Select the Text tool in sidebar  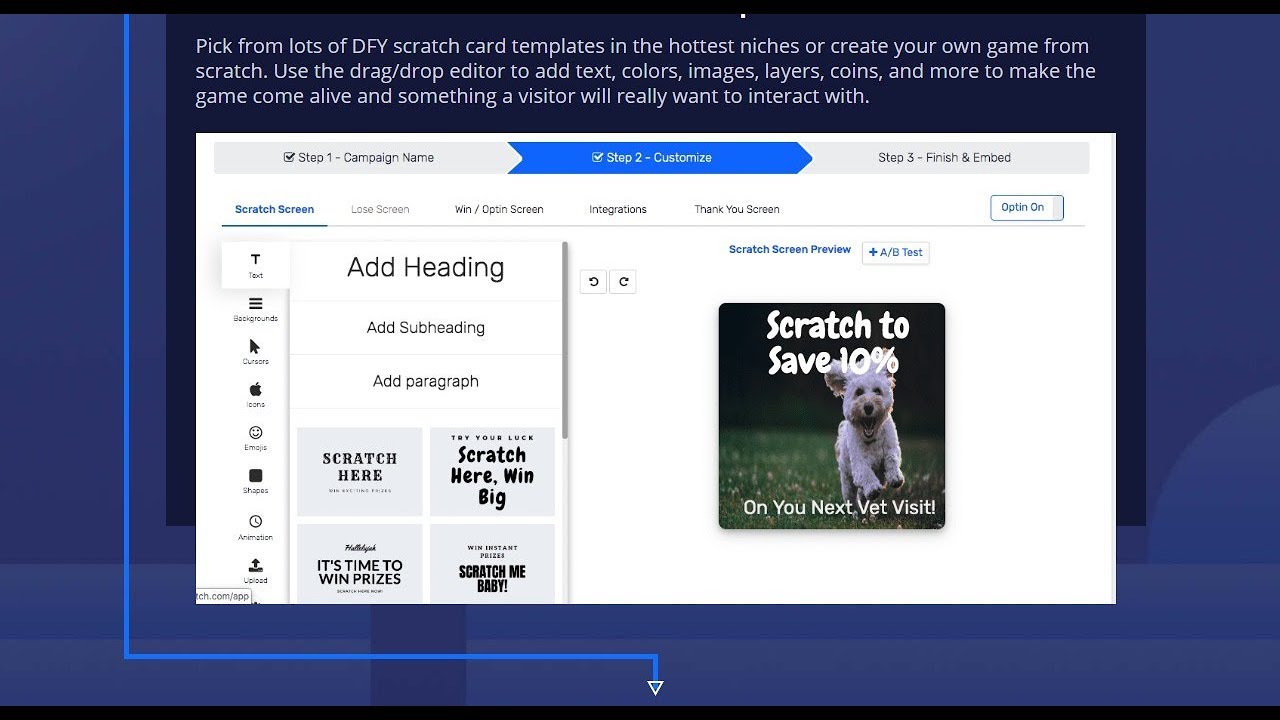[256, 266]
